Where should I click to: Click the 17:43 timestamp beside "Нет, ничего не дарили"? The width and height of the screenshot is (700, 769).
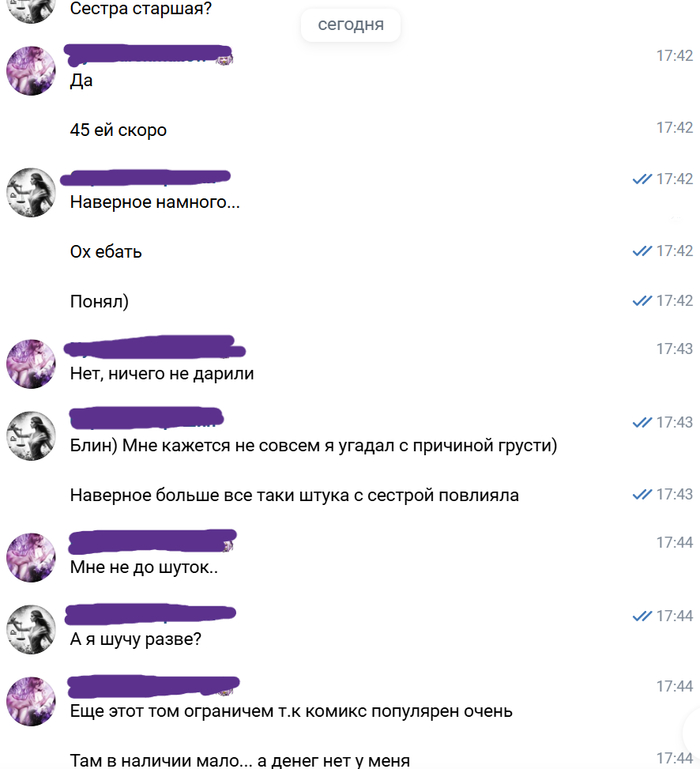click(x=674, y=349)
